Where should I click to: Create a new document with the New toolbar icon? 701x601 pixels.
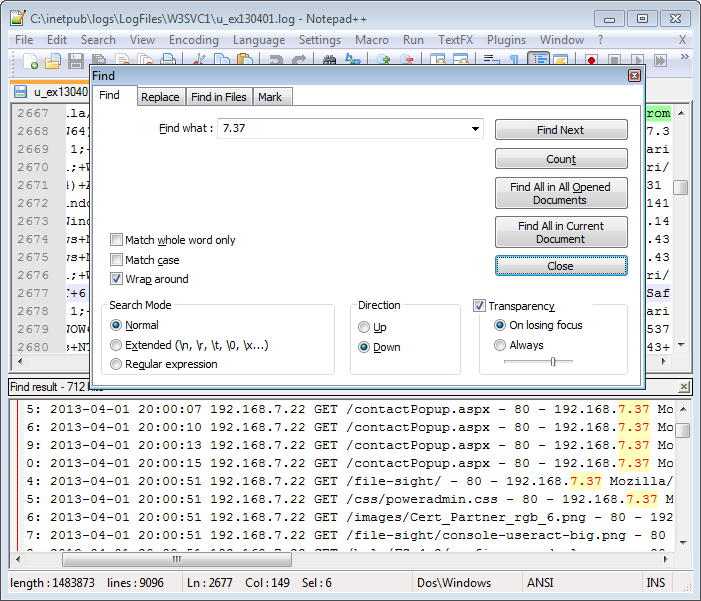coord(30,60)
